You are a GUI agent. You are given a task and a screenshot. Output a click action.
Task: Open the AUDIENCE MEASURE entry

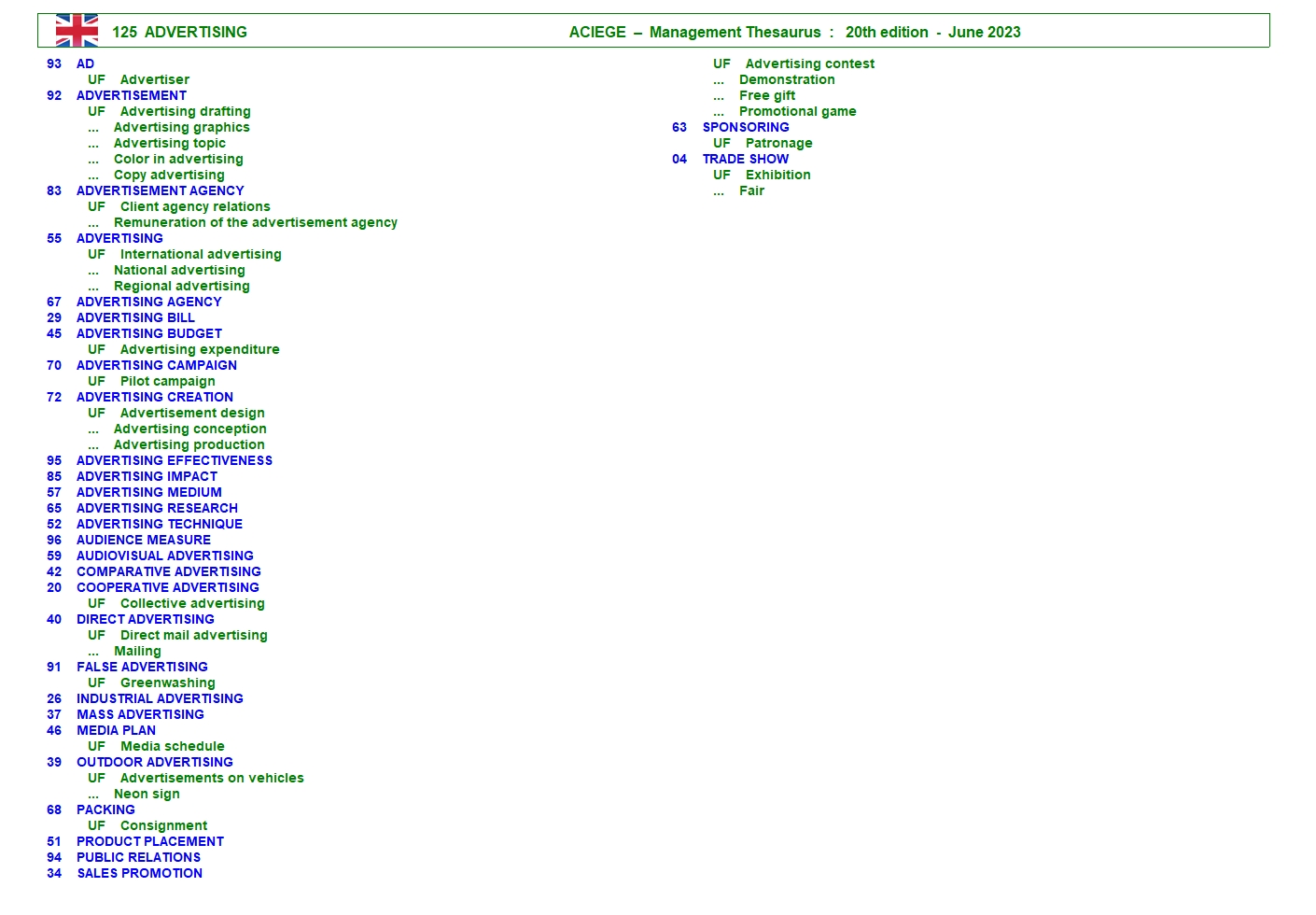(x=143, y=540)
